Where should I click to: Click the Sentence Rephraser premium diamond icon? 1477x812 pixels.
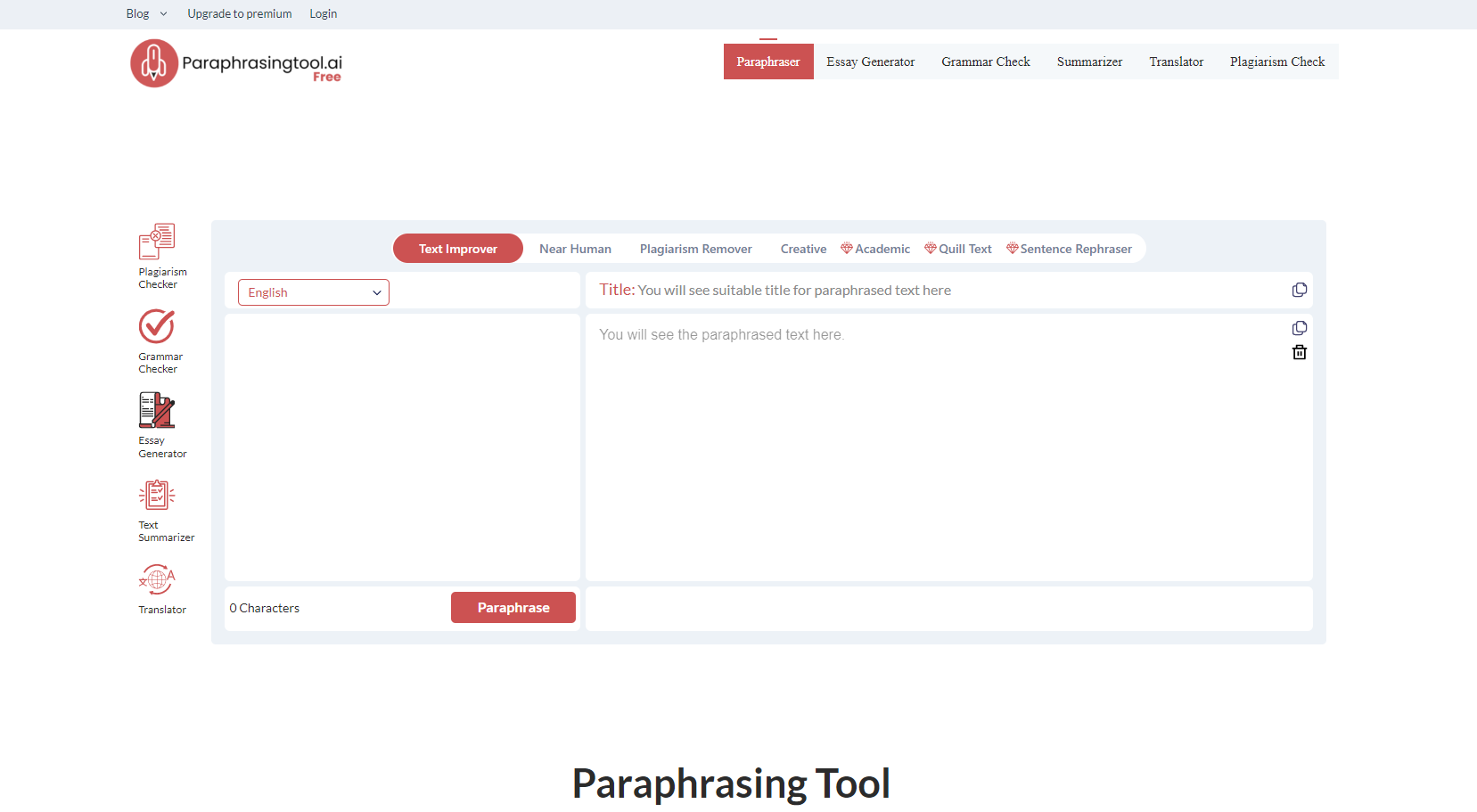1013,248
